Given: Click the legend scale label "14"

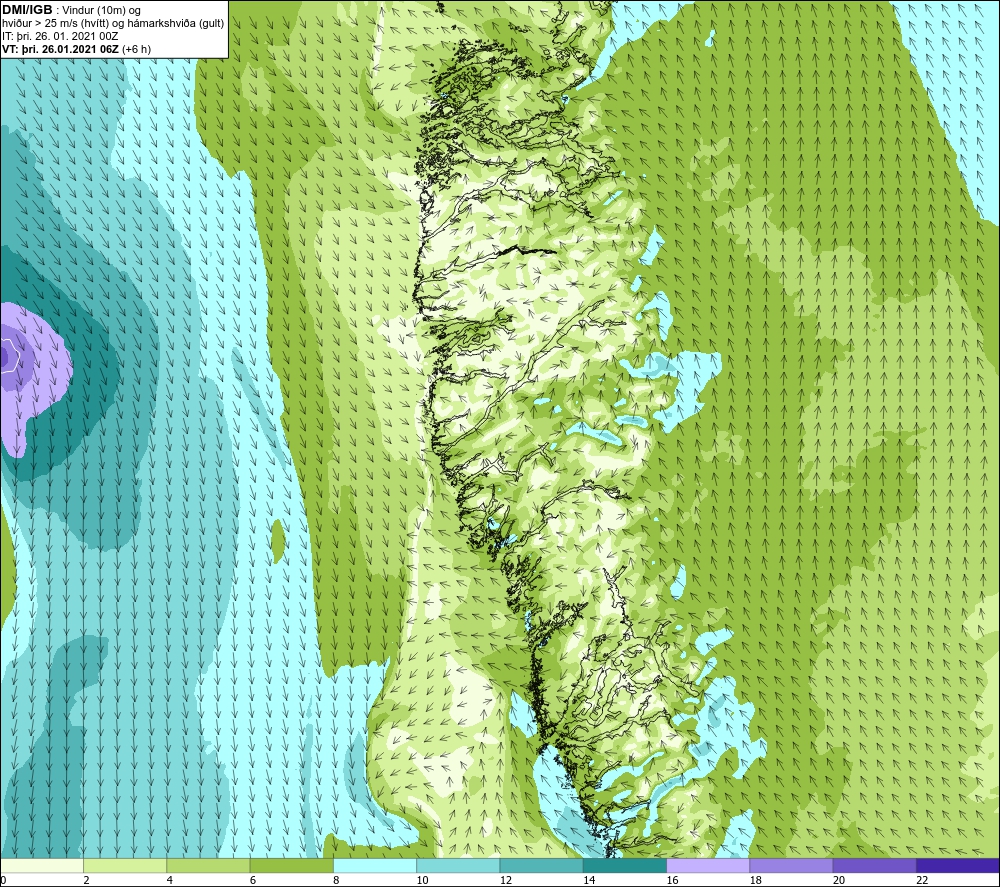Looking at the screenshot, I should (x=589, y=880).
